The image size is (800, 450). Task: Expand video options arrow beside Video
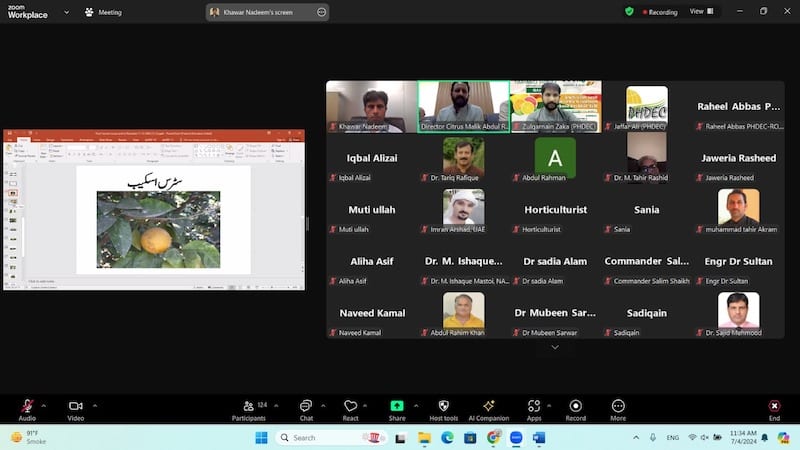[x=95, y=405]
